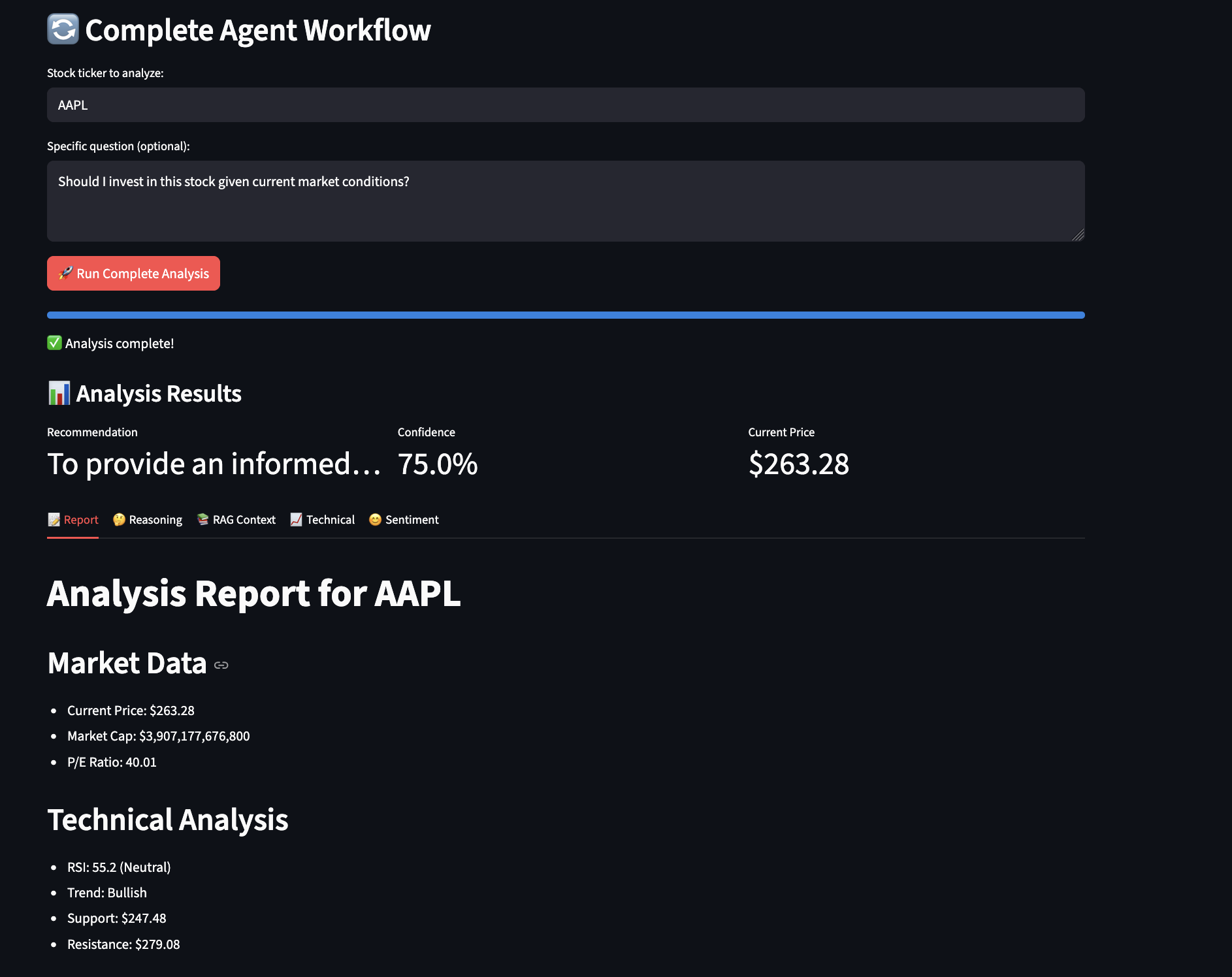Open the Report tab
This screenshot has height=977, width=1232.
(73, 520)
